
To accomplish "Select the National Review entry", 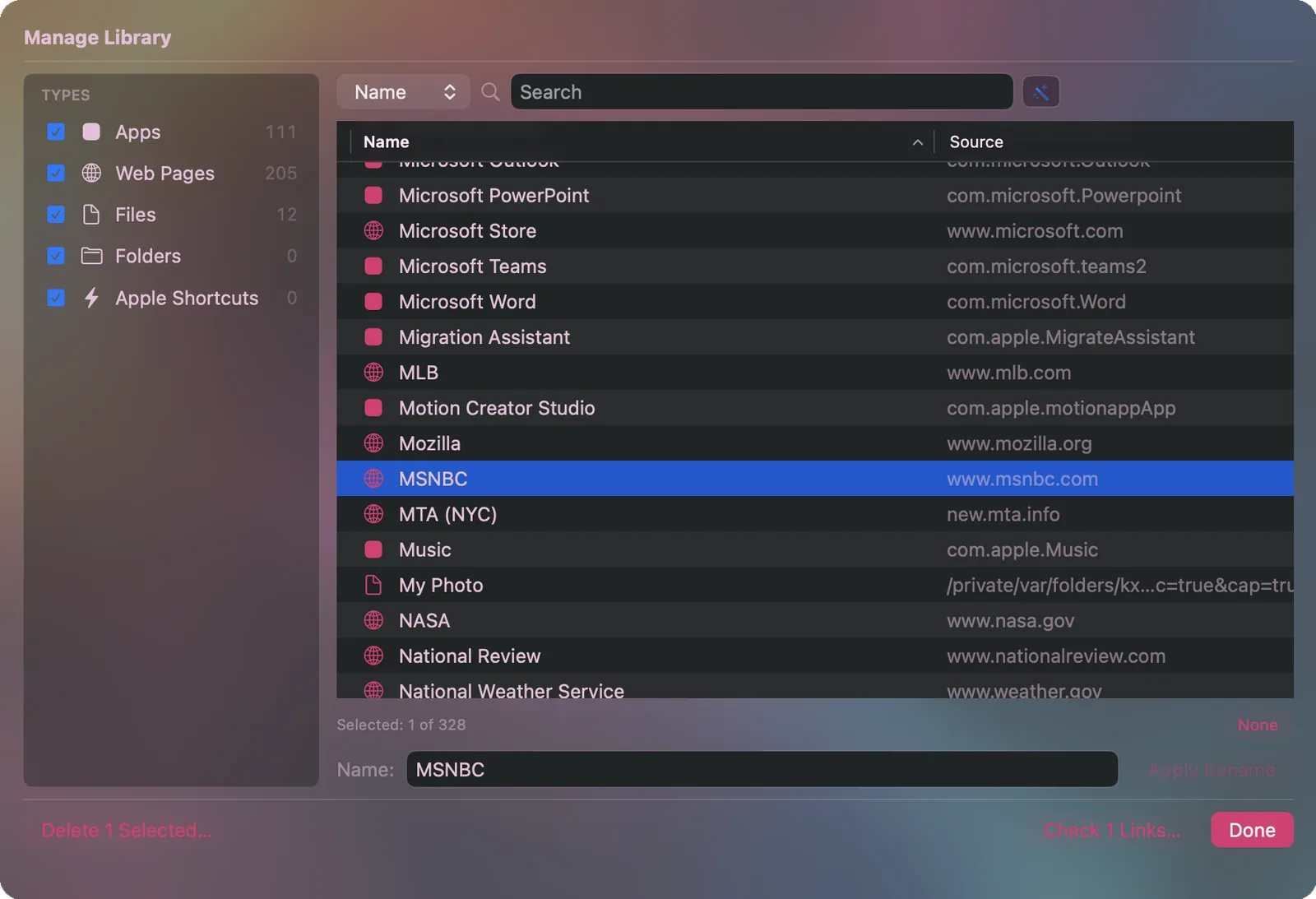I will [814, 656].
